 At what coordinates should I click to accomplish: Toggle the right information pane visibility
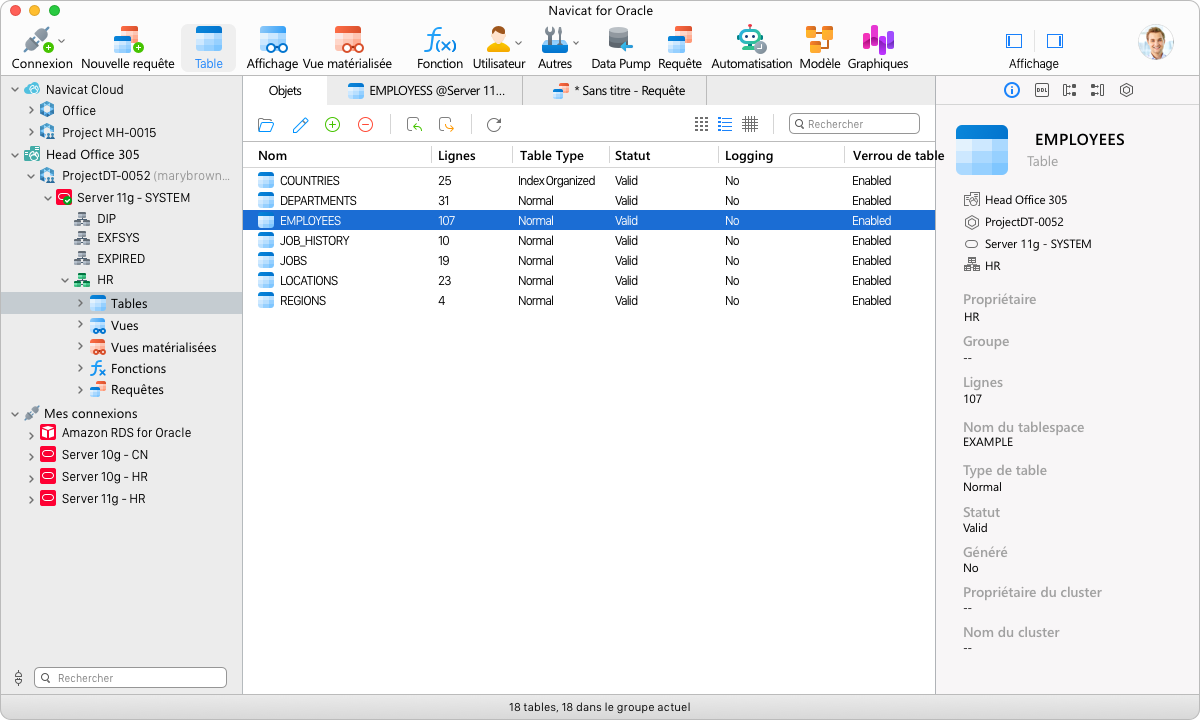tap(1054, 41)
